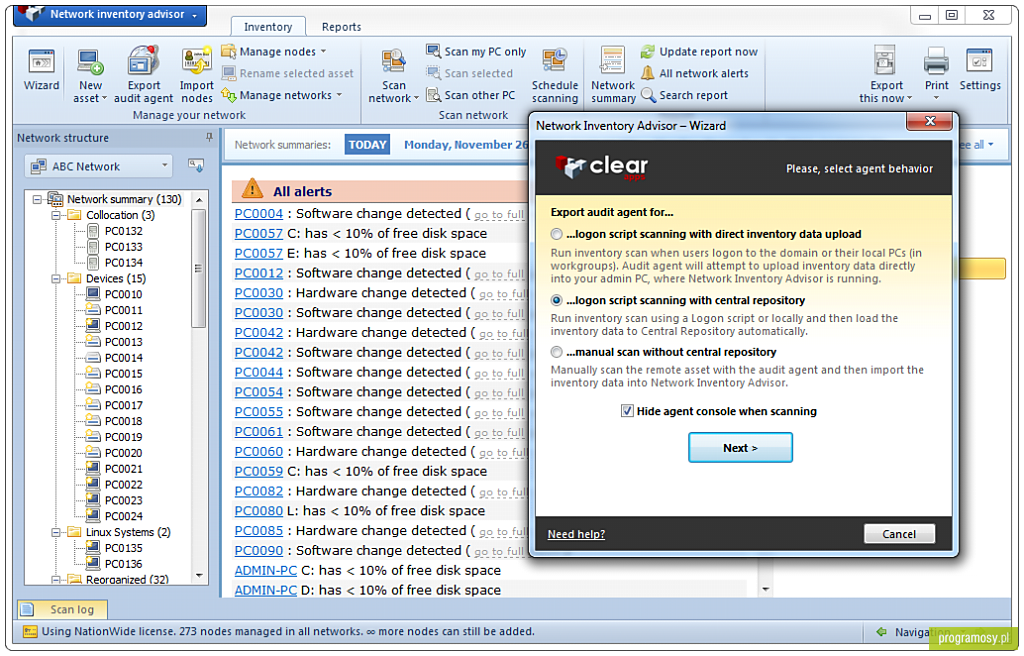Image resolution: width=1024 pixels, height=656 pixels.
Task: Collapse the Linux Systems (2) folder
Action: 56,533
